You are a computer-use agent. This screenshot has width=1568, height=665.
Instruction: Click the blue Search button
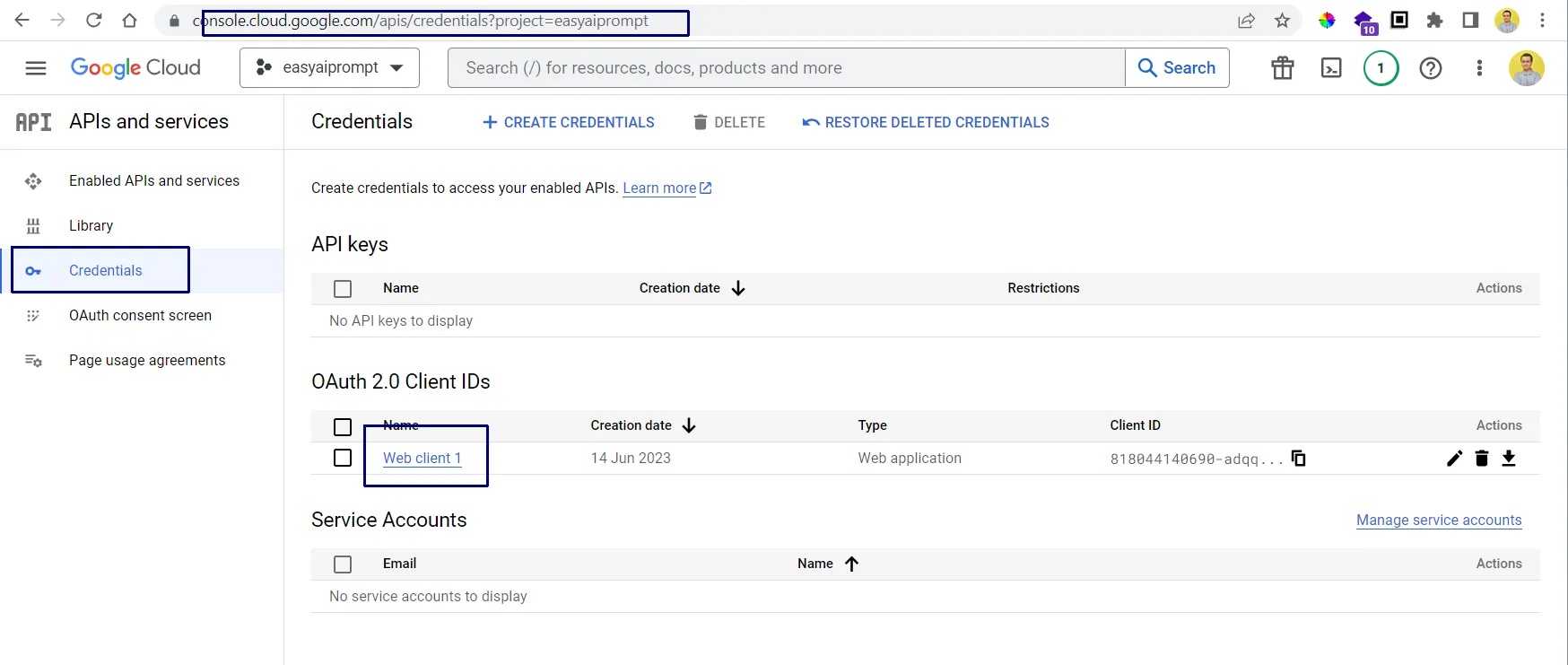click(1177, 67)
